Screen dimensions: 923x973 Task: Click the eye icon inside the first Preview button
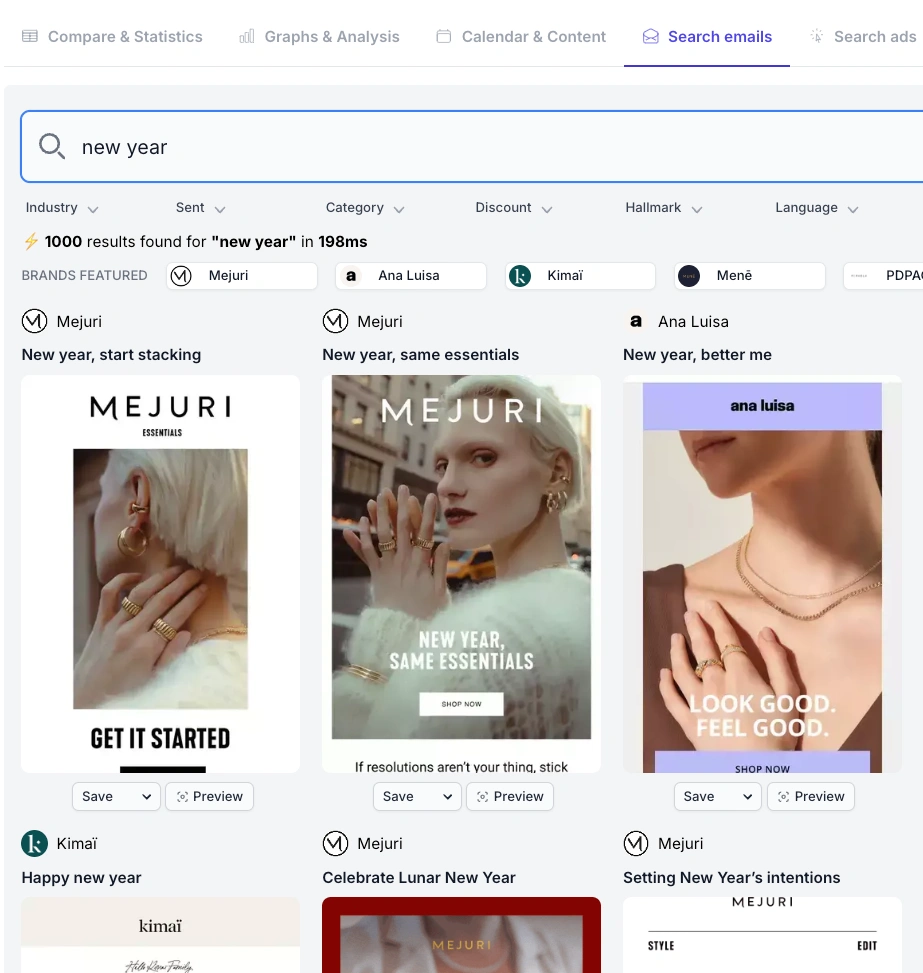(x=180, y=796)
